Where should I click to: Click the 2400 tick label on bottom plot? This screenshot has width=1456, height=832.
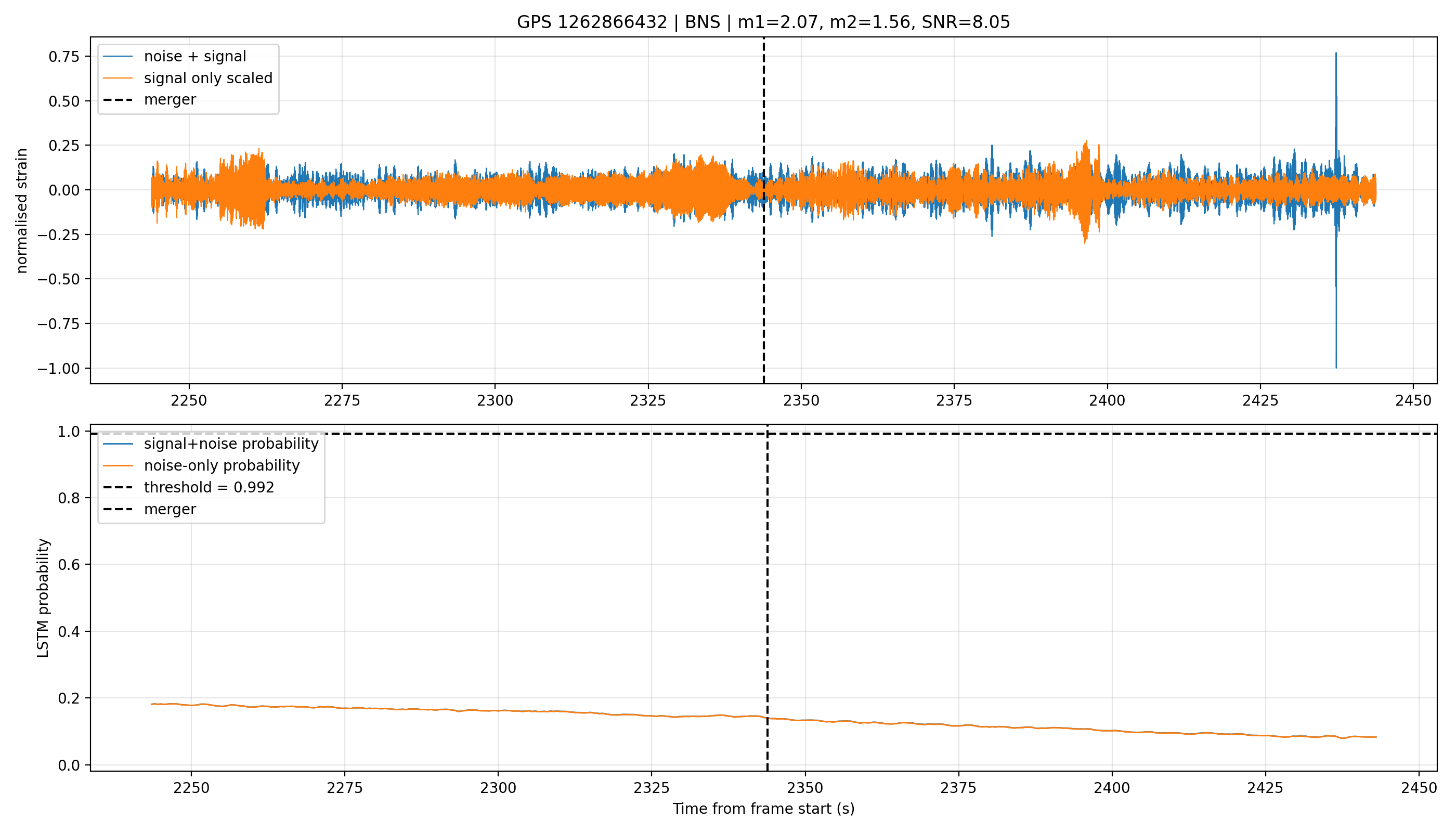click(x=1112, y=788)
